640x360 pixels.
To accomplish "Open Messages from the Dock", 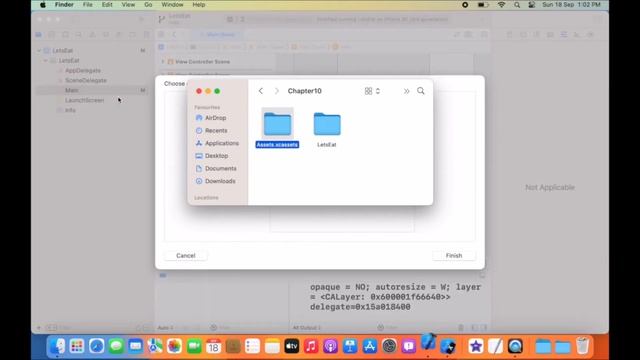I will [116, 347].
